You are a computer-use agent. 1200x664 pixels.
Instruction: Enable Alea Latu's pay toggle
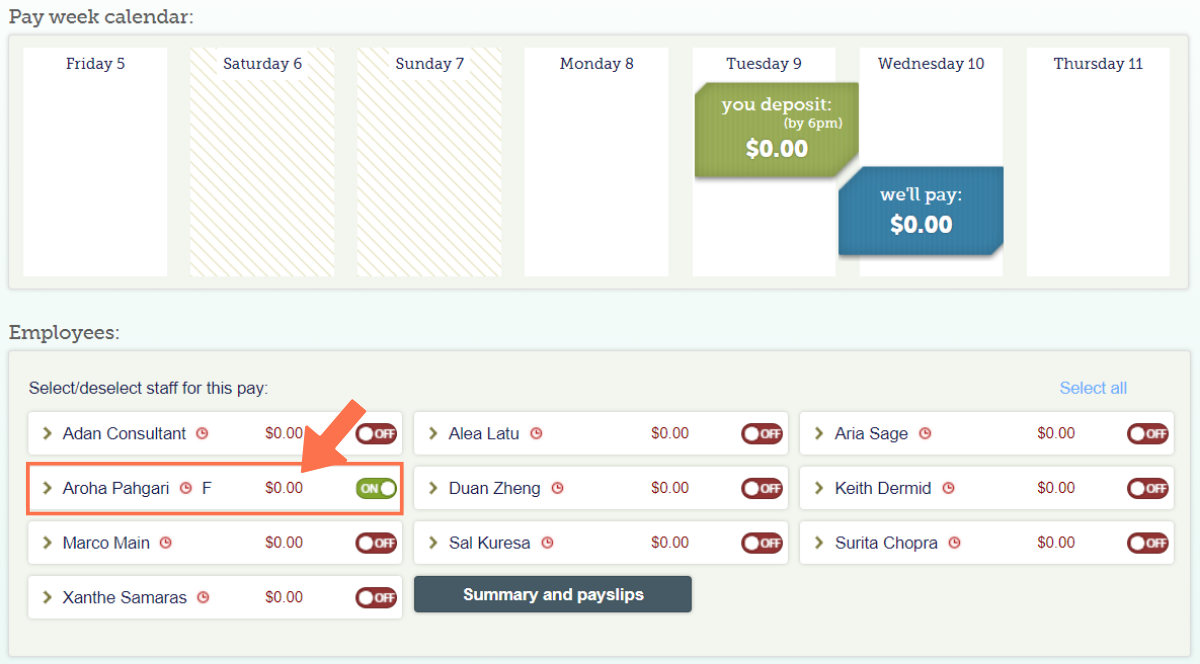[761, 433]
